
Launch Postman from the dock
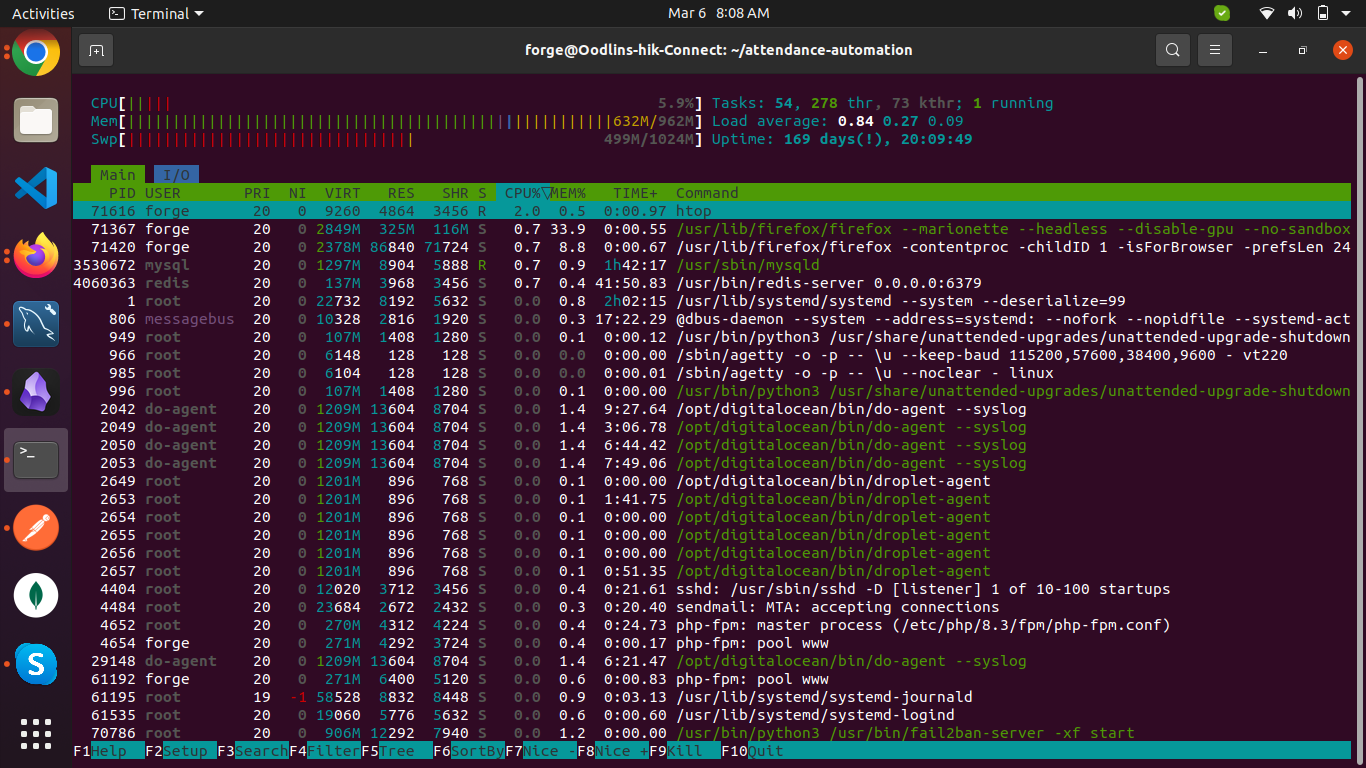point(36,528)
